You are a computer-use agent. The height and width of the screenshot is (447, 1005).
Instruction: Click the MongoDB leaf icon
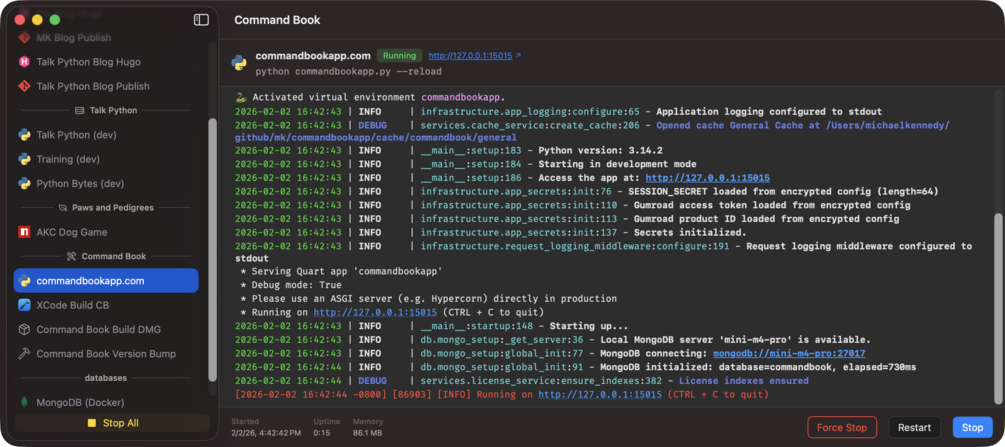[x=24, y=402]
